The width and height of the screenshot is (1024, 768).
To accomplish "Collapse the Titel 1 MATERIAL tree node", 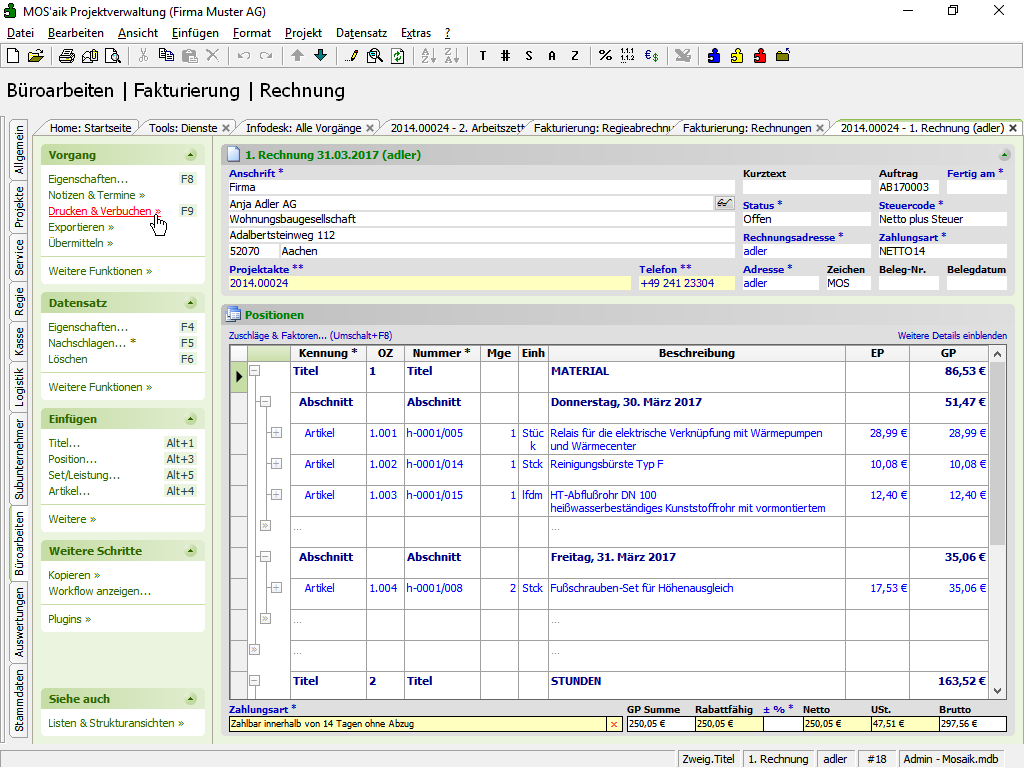I will tap(255, 371).
